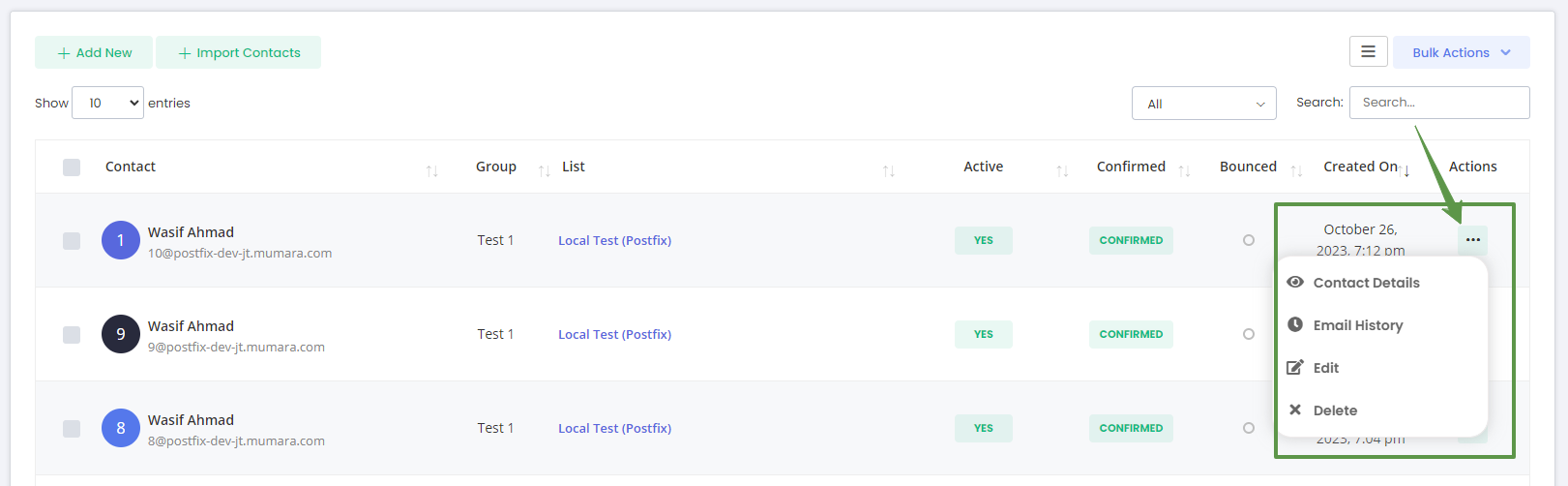This screenshot has height=486, width=1568.
Task: Open the show entries count dropdown
Action: (107, 103)
